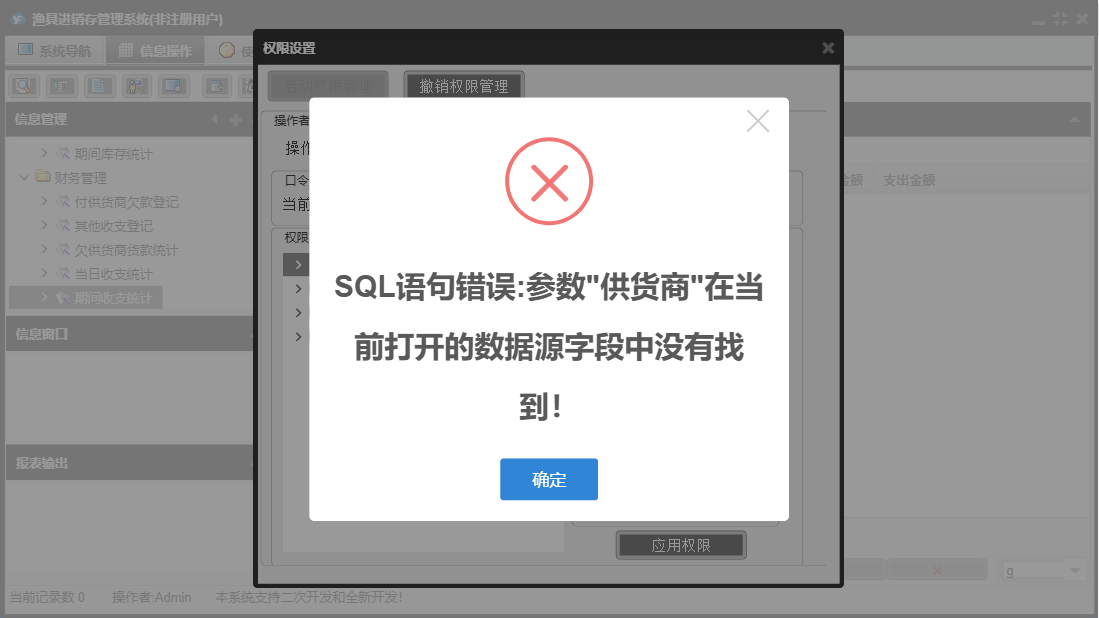Expand the first highlighted permission tree row
Viewport: 1099px width, 618px height.
tap(299, 265)
